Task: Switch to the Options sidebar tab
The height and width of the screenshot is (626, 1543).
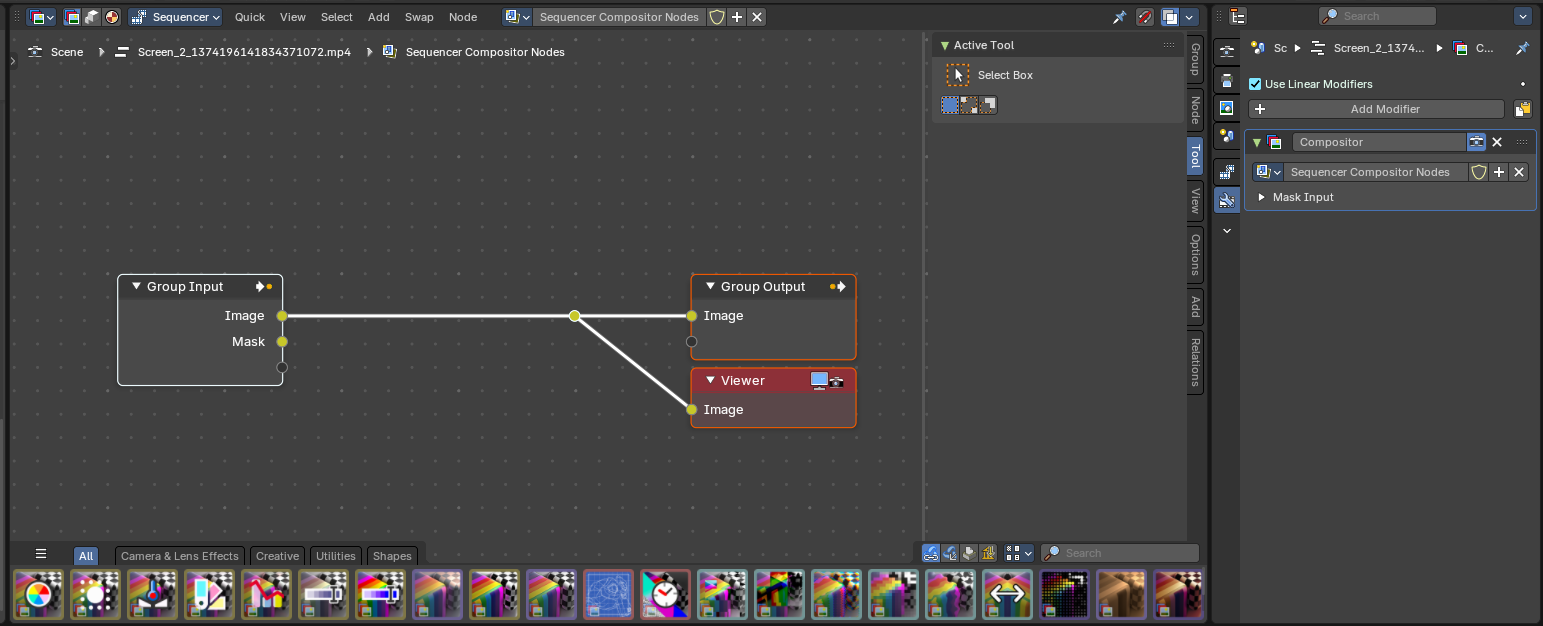Action: 1194,255
